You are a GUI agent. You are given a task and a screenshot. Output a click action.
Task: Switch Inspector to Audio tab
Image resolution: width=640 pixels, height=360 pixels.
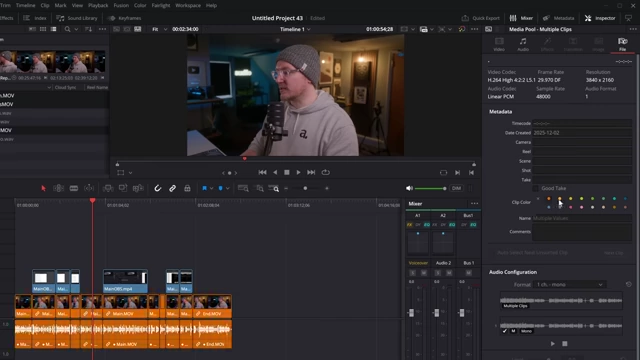pyautogui.click(x=523, y=44)
